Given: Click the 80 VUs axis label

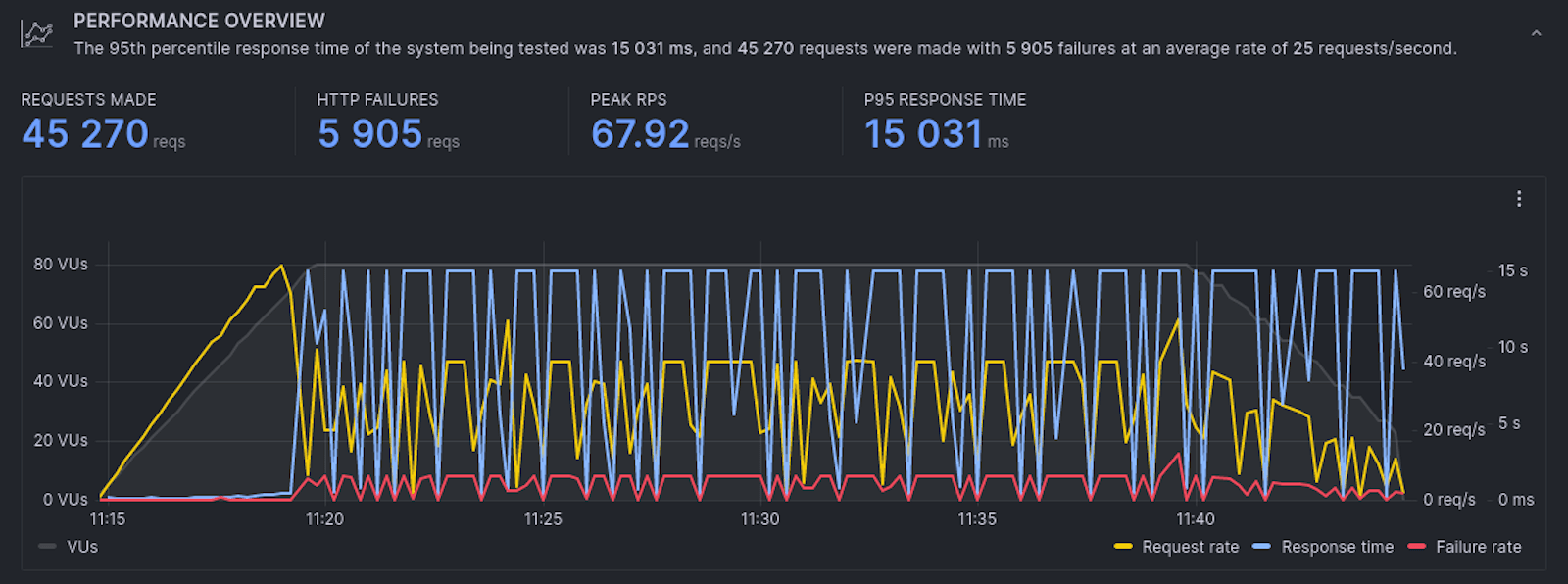Looking at the screenshot, I should click(60, 265).
